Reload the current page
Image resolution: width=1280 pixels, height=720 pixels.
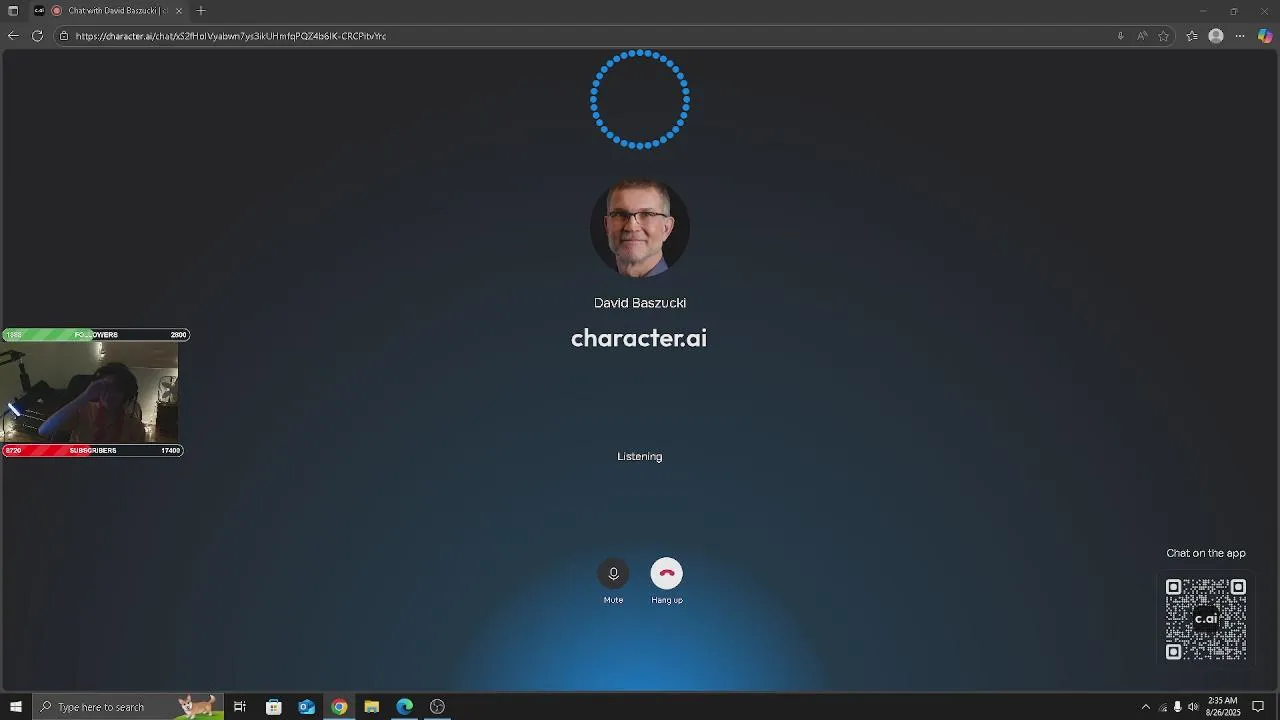click(x=37, y=36)
